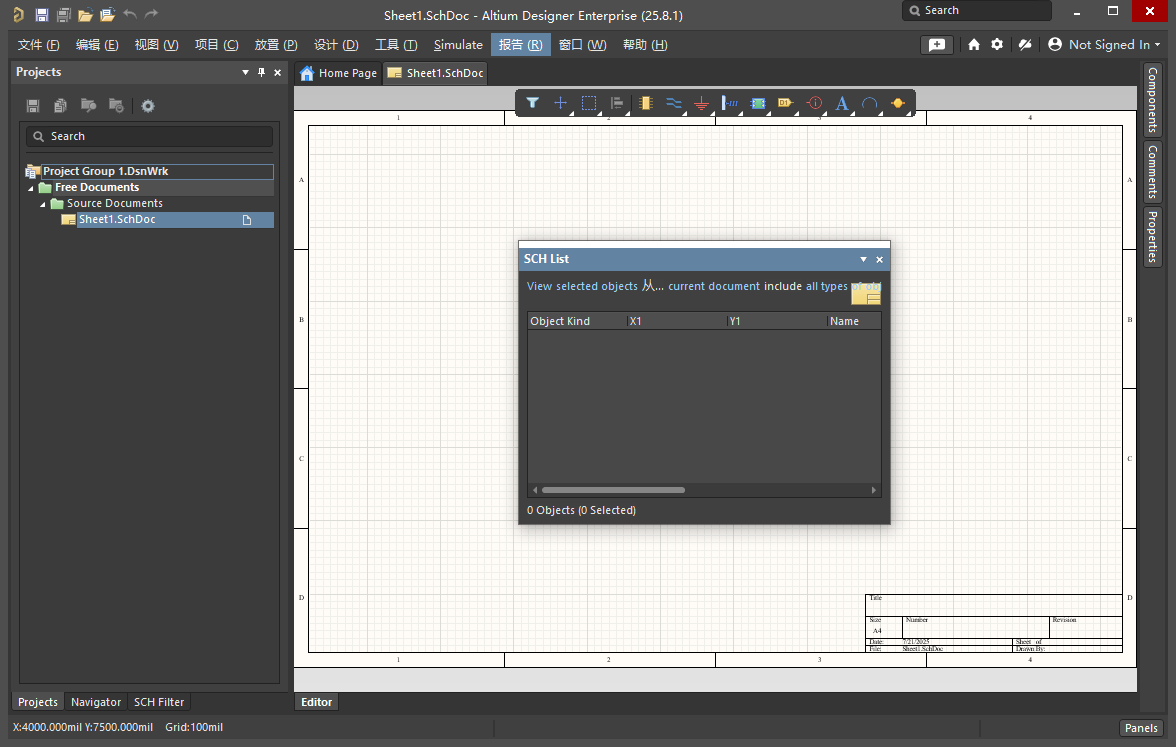This screenshot has width=1176, height=747.
Task: Switch to the Home Page tab
Action: 338,73
